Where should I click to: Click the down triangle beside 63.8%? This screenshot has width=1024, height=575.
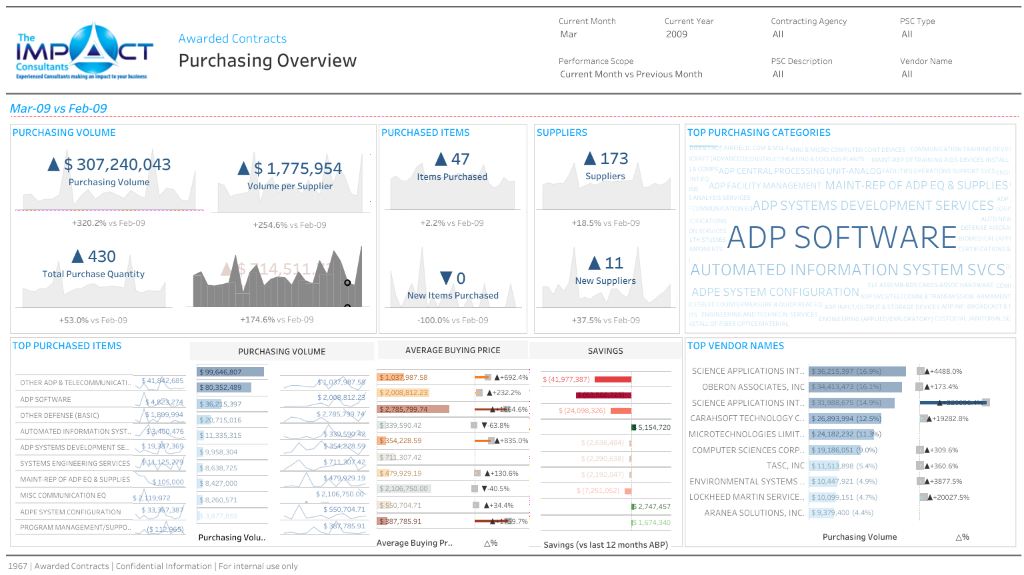(484, 425)
